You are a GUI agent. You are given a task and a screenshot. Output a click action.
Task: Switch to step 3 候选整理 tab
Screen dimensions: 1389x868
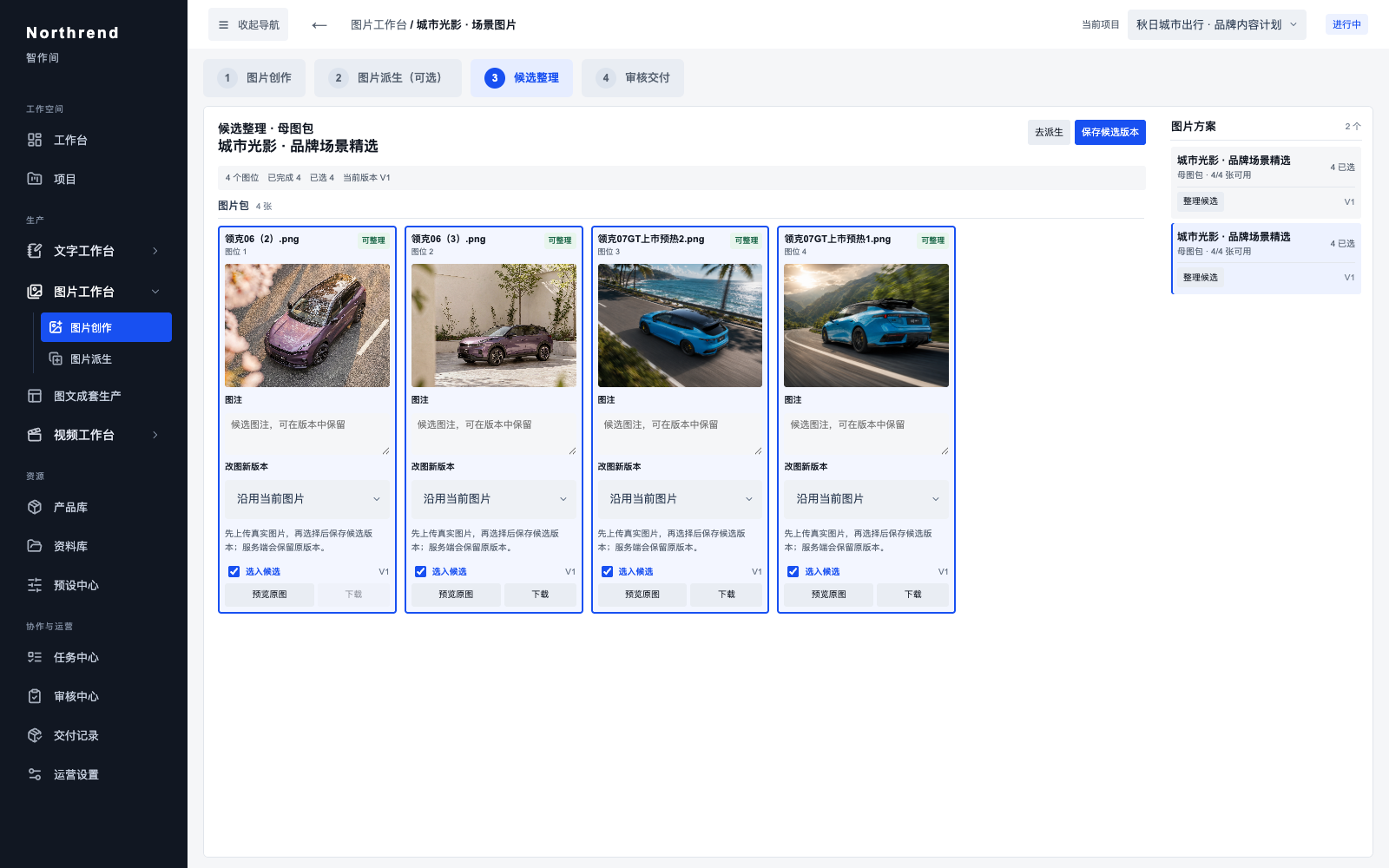pos(522,78)
